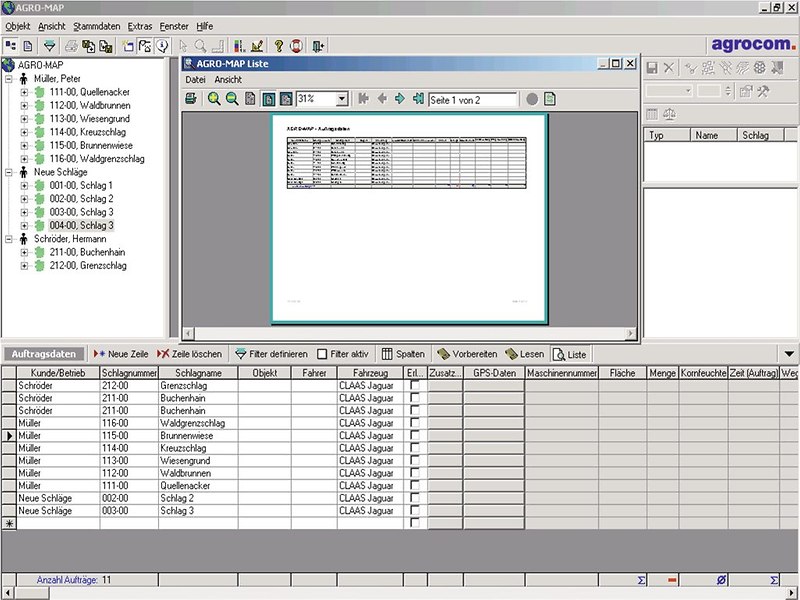The image size is (800, 600).
Task: Click the Neue Zeile button
Action: click(121, 354)
